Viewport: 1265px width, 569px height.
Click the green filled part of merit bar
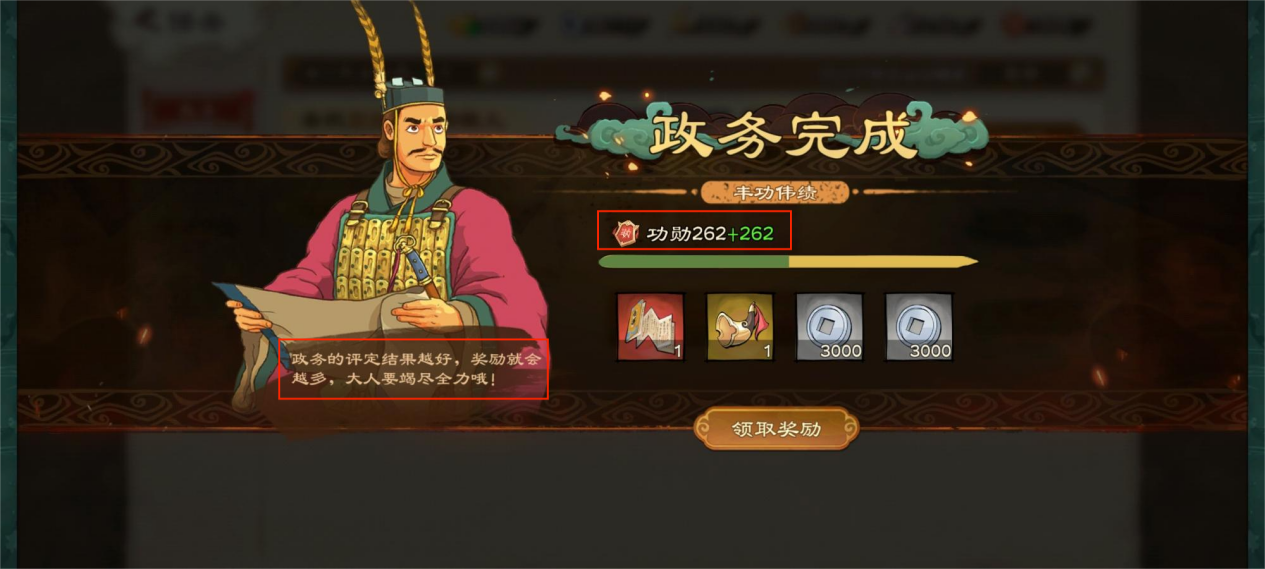click(693, 262)
